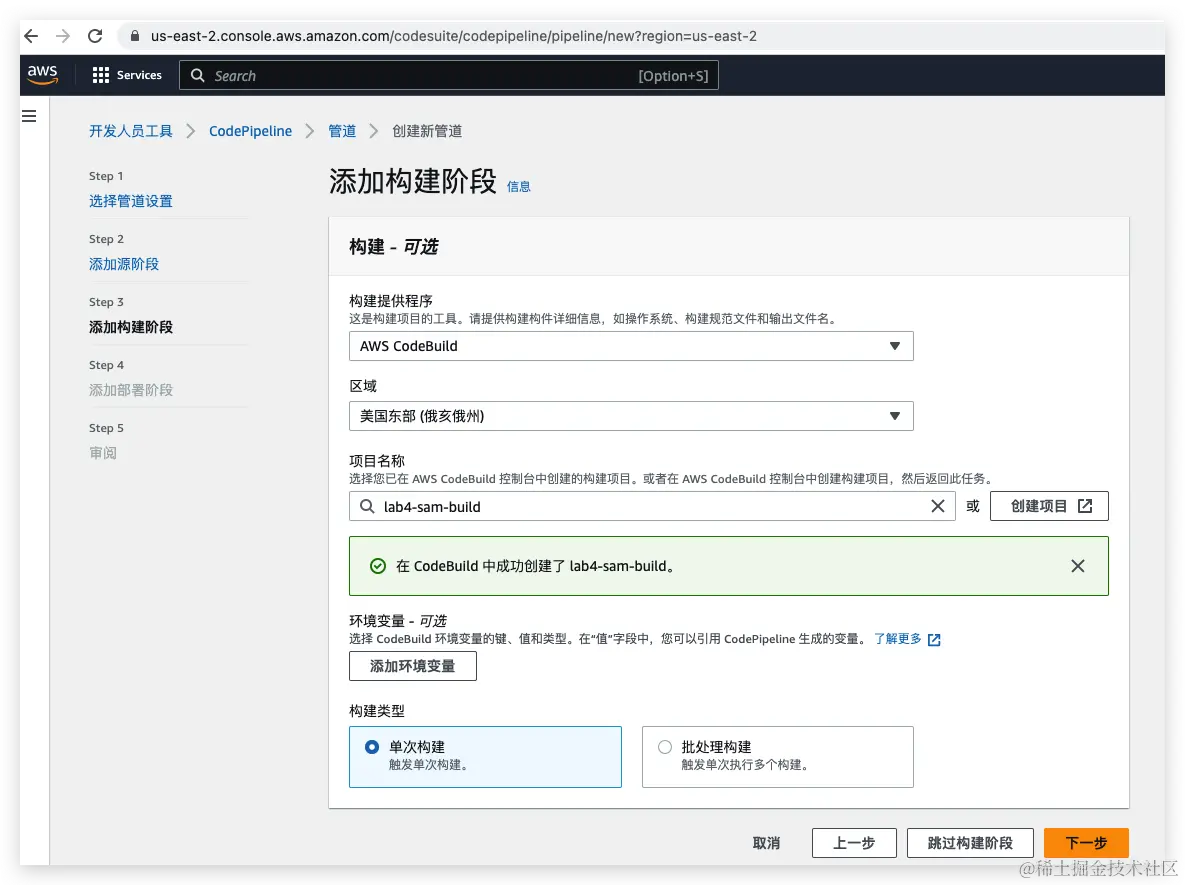This screenshot has height=885, width=1185.
Task: Click the browser back arrow
Action: [x=31, y=36]
